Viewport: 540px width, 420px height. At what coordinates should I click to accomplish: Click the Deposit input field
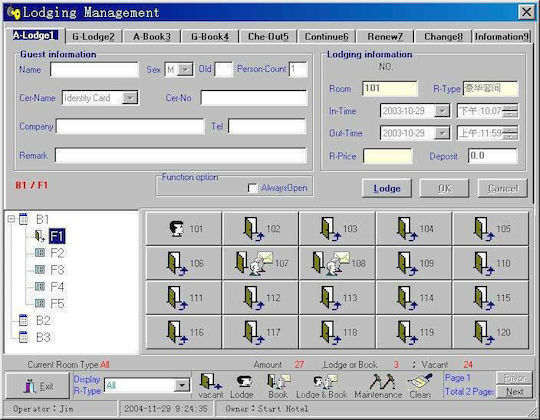point(492,156)
